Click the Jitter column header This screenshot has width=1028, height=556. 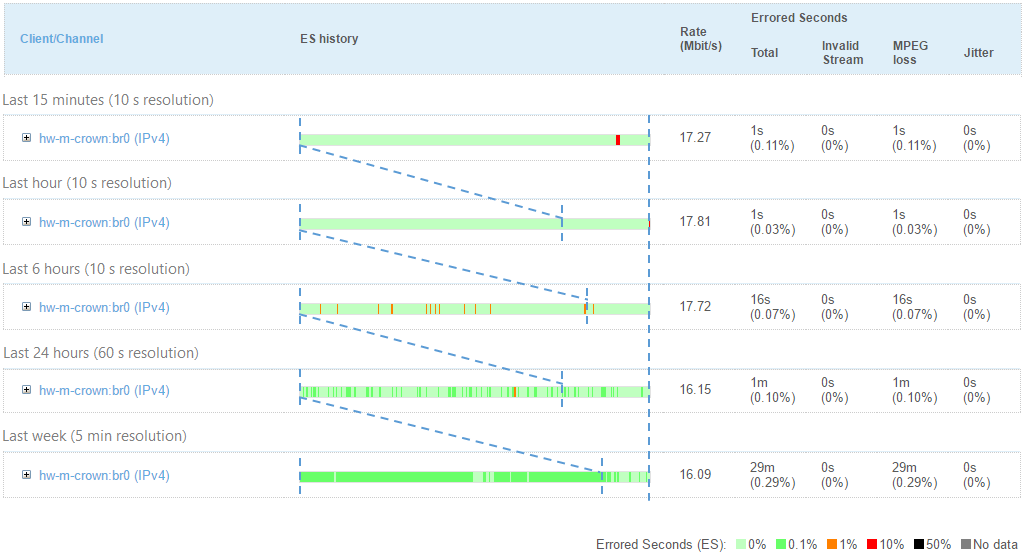pos(978,53)
